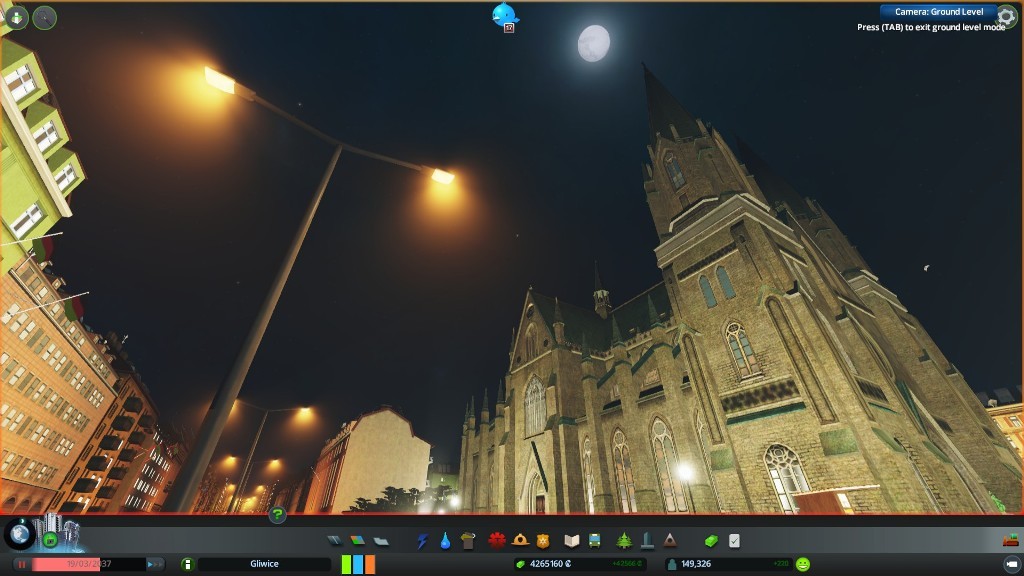1024x576 pixels.
Task: Click the top-left green building tool icon
Action: (x=16, y=17)
